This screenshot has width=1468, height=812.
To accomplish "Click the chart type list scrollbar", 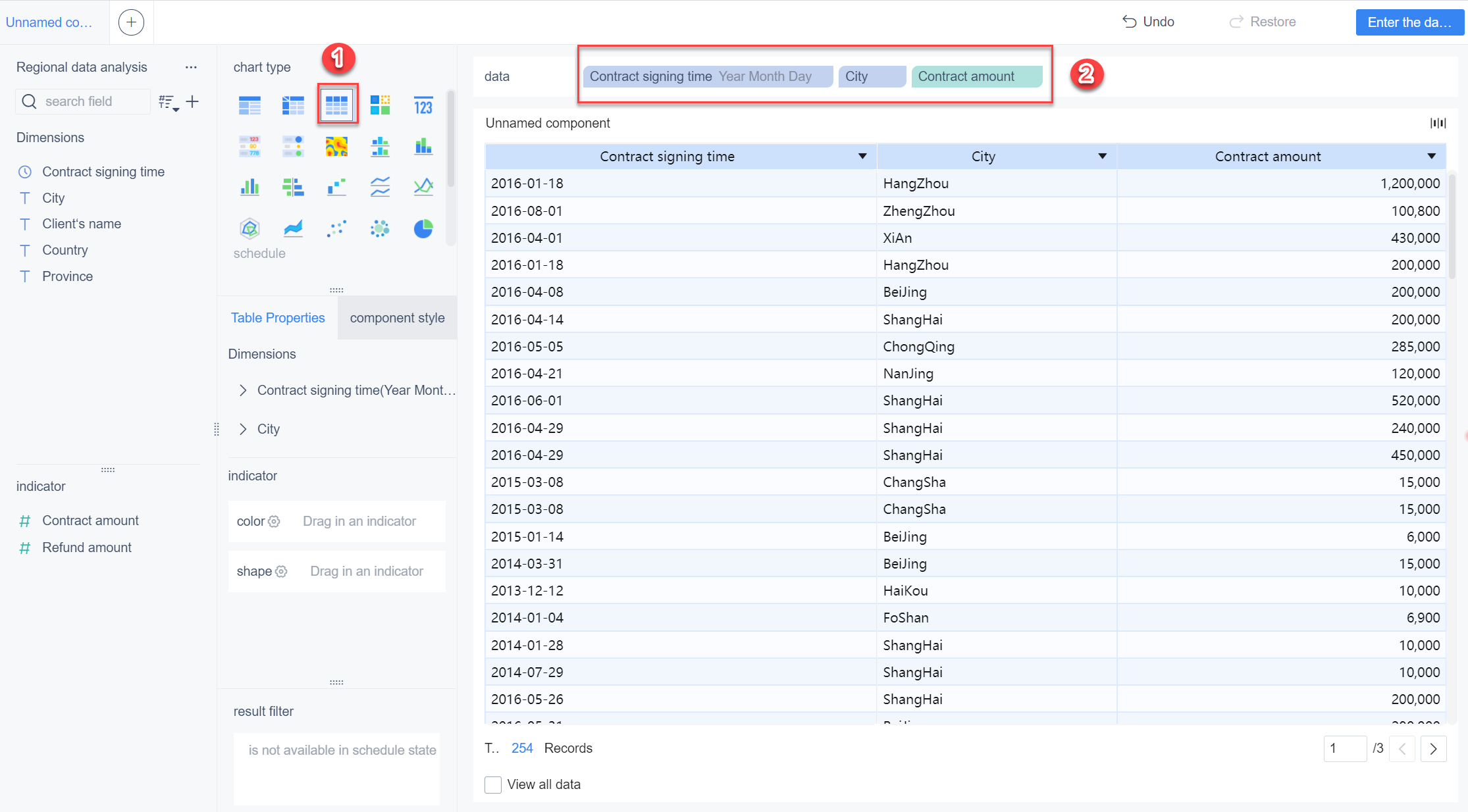I will tap(451, 140).
